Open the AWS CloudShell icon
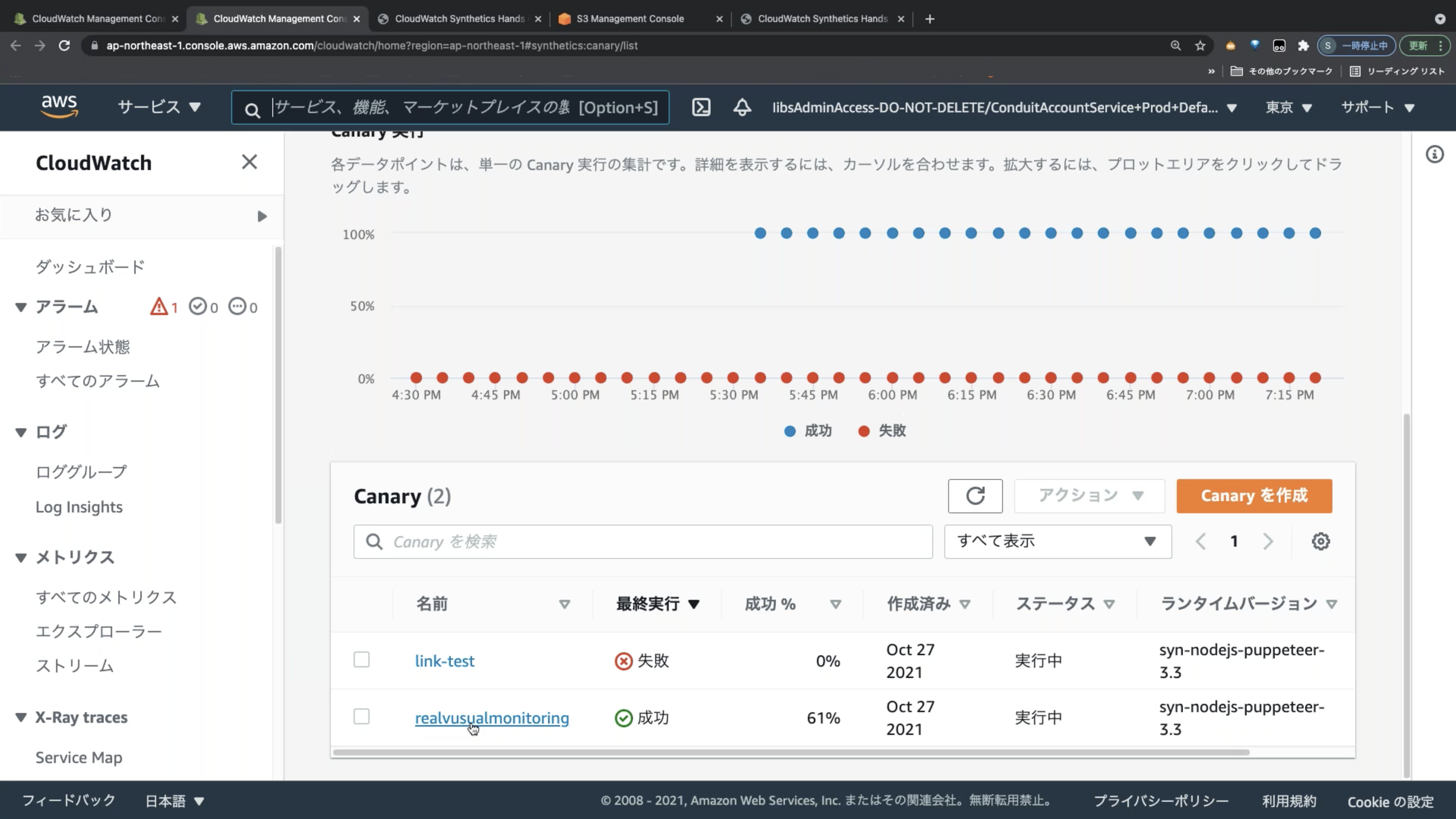The width and height of the screenshot is (1456, 819). 701,107
